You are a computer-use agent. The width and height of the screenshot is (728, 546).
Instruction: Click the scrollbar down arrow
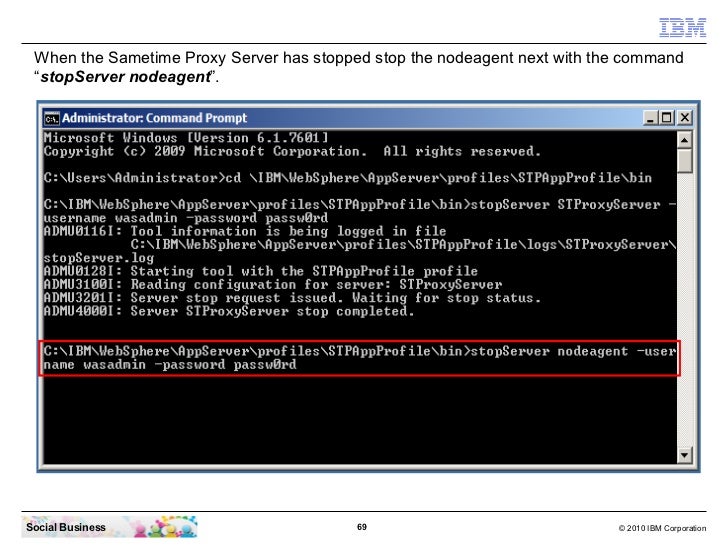684,455
